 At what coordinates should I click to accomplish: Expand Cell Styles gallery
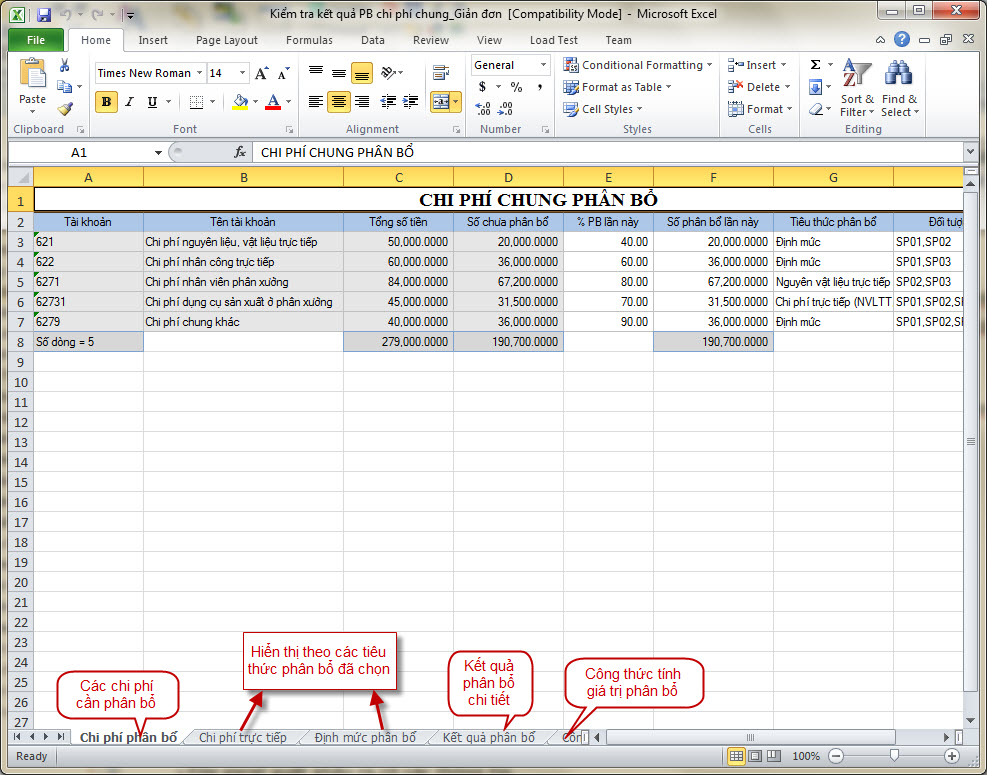(x=603, y=109)
